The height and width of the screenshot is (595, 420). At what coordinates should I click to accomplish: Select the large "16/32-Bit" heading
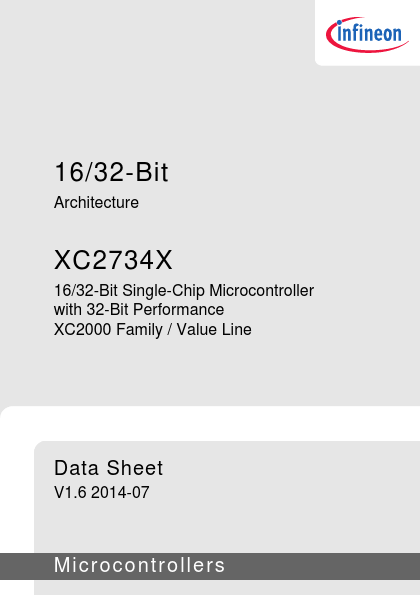[x=111, y=172]
